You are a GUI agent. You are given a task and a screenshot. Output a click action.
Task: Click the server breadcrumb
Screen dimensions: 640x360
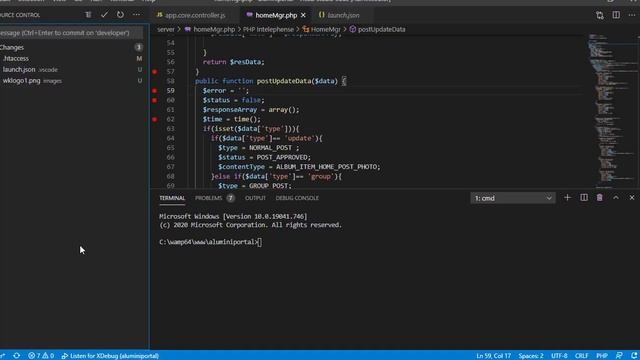[166, 29]
